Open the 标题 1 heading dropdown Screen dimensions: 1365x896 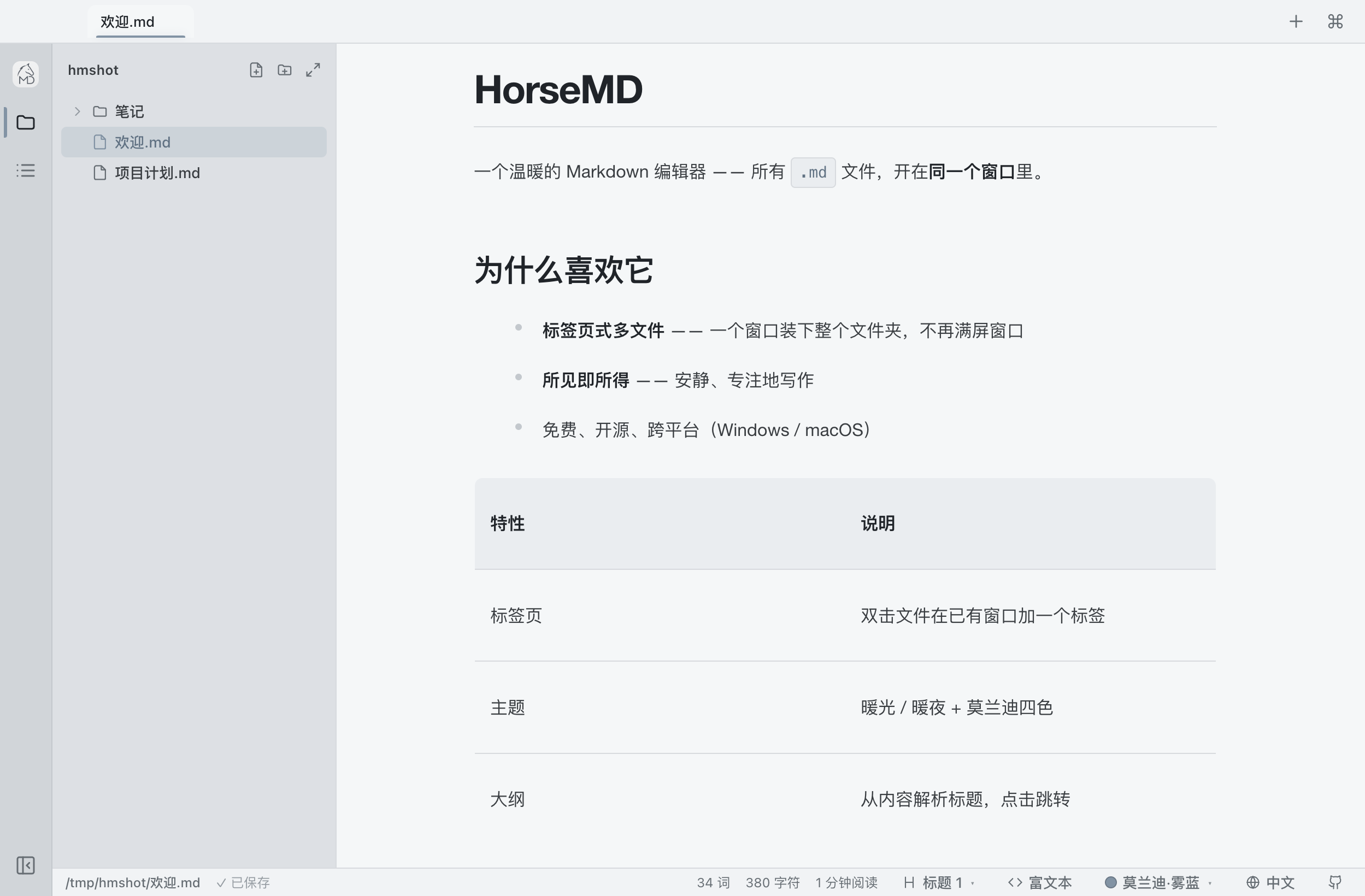point(939,882)
